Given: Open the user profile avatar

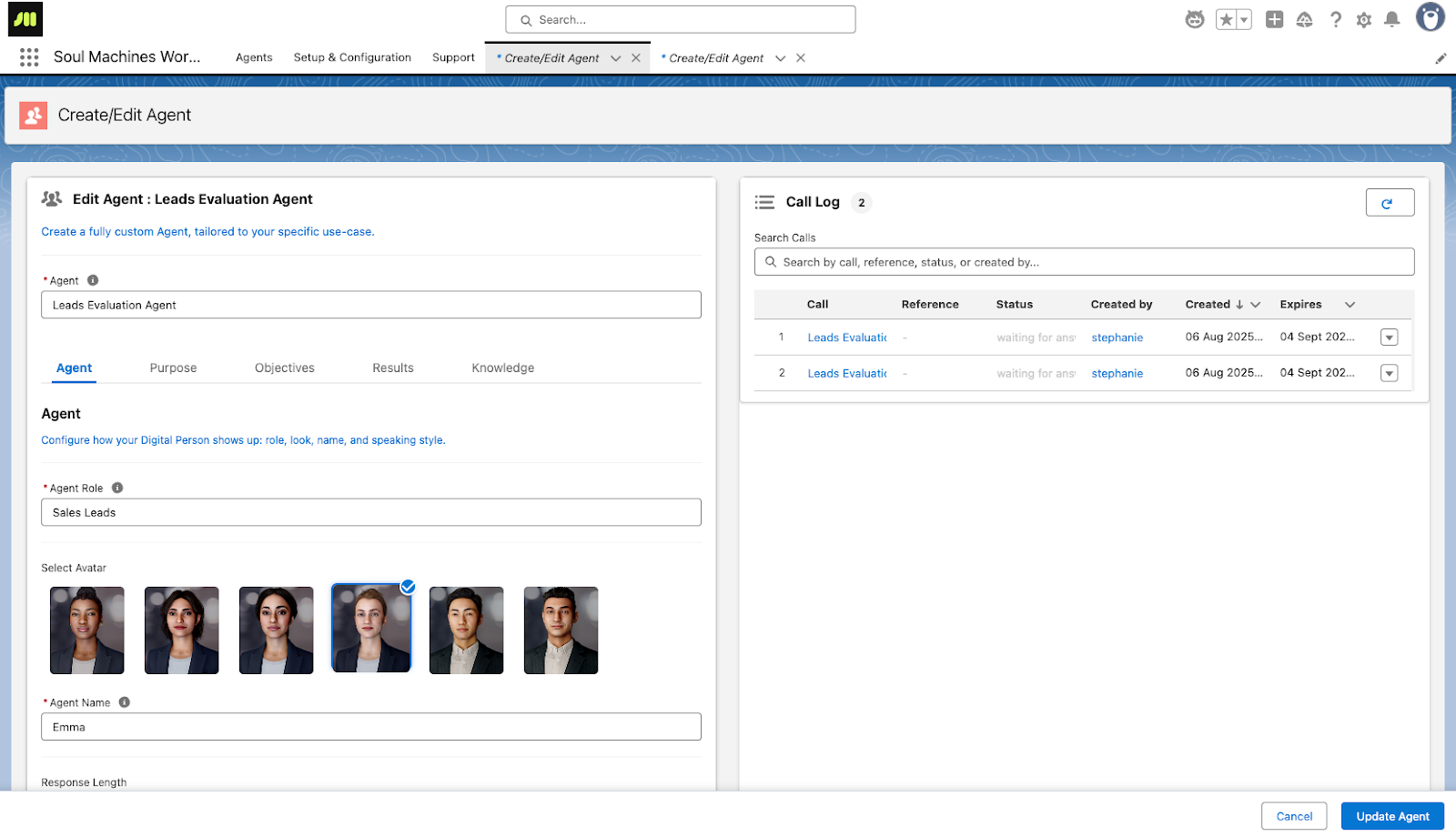Looking at the screenshot, I should (1430, 17).
